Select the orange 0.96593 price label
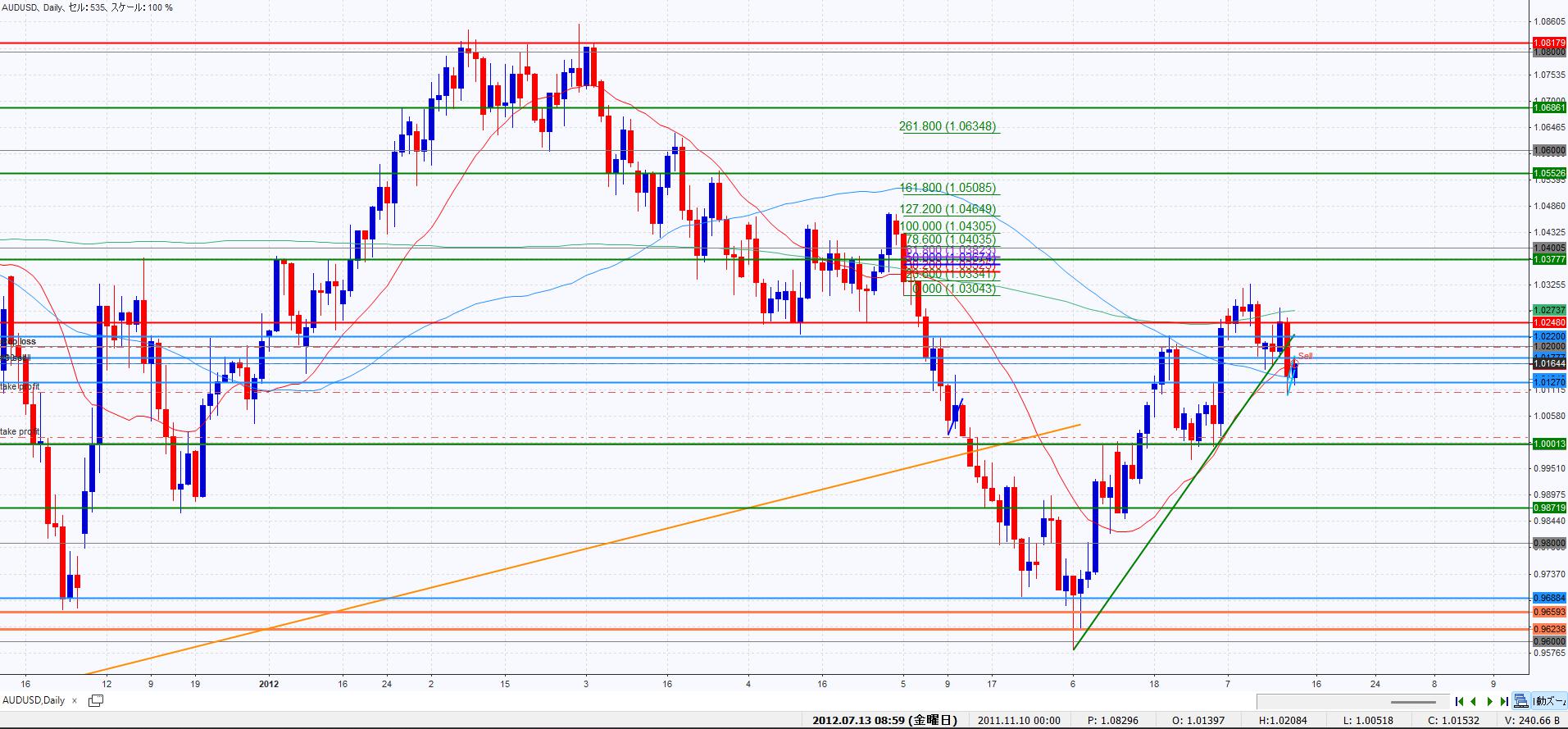The height and width of the screenshot is (729, 1568). click(x=1548, y=612)
